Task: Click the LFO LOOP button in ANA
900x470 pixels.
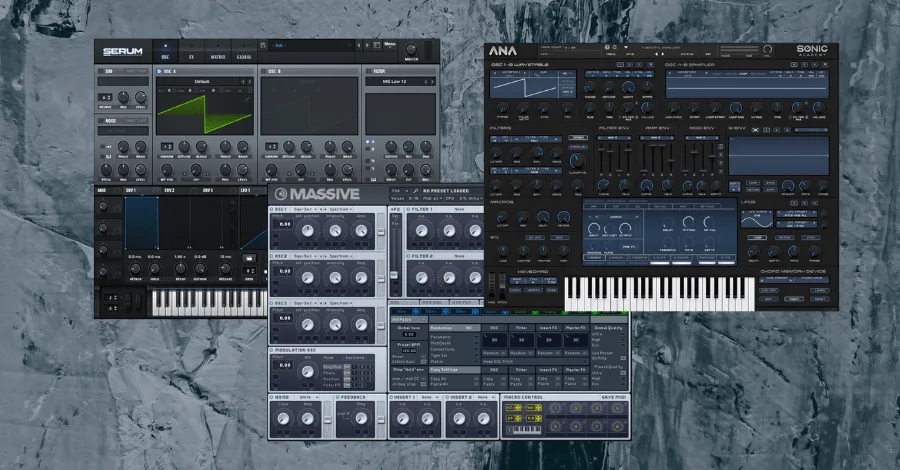Action: [757, 238]
